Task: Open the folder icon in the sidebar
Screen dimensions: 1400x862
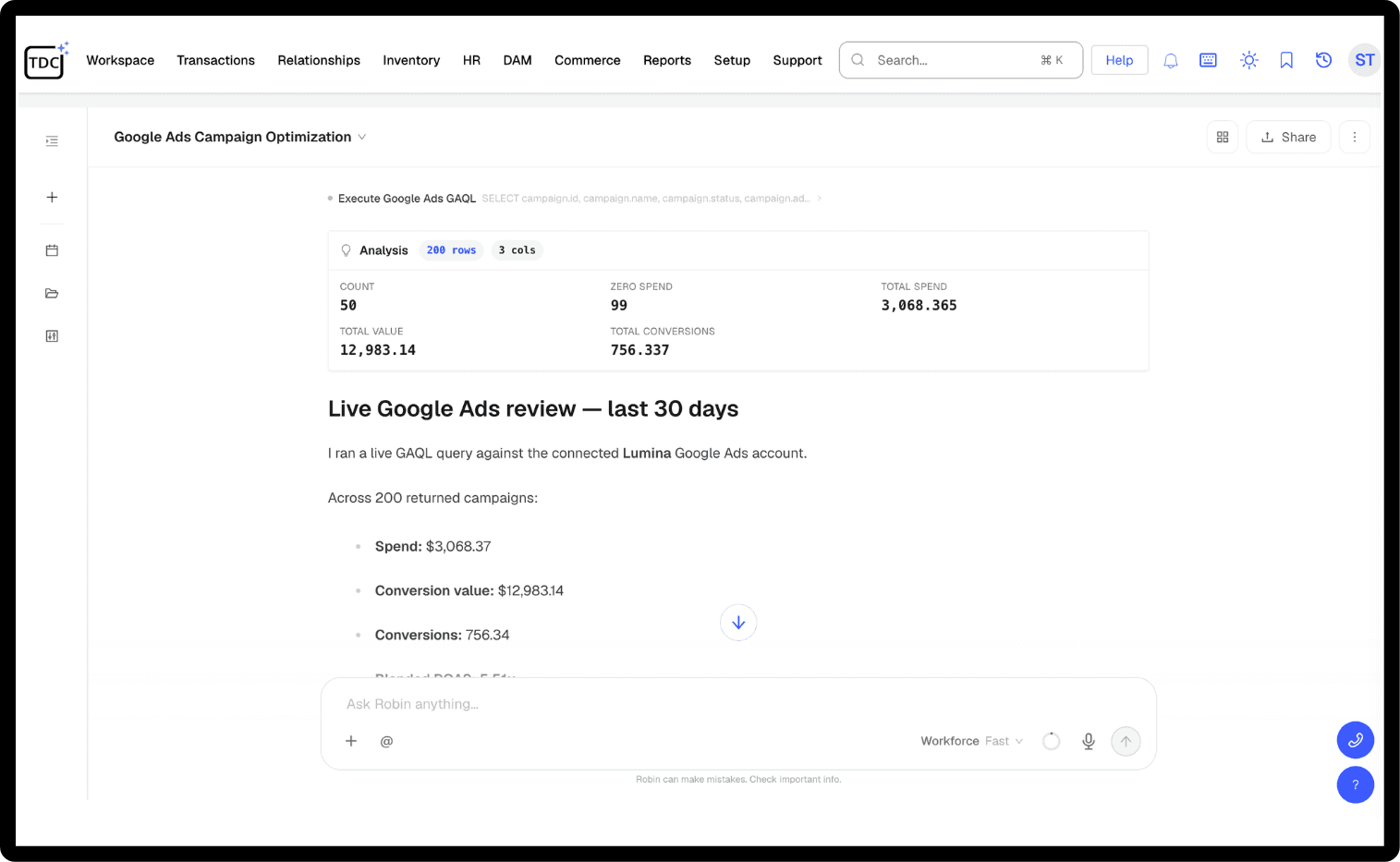Action: click(52, 294)
